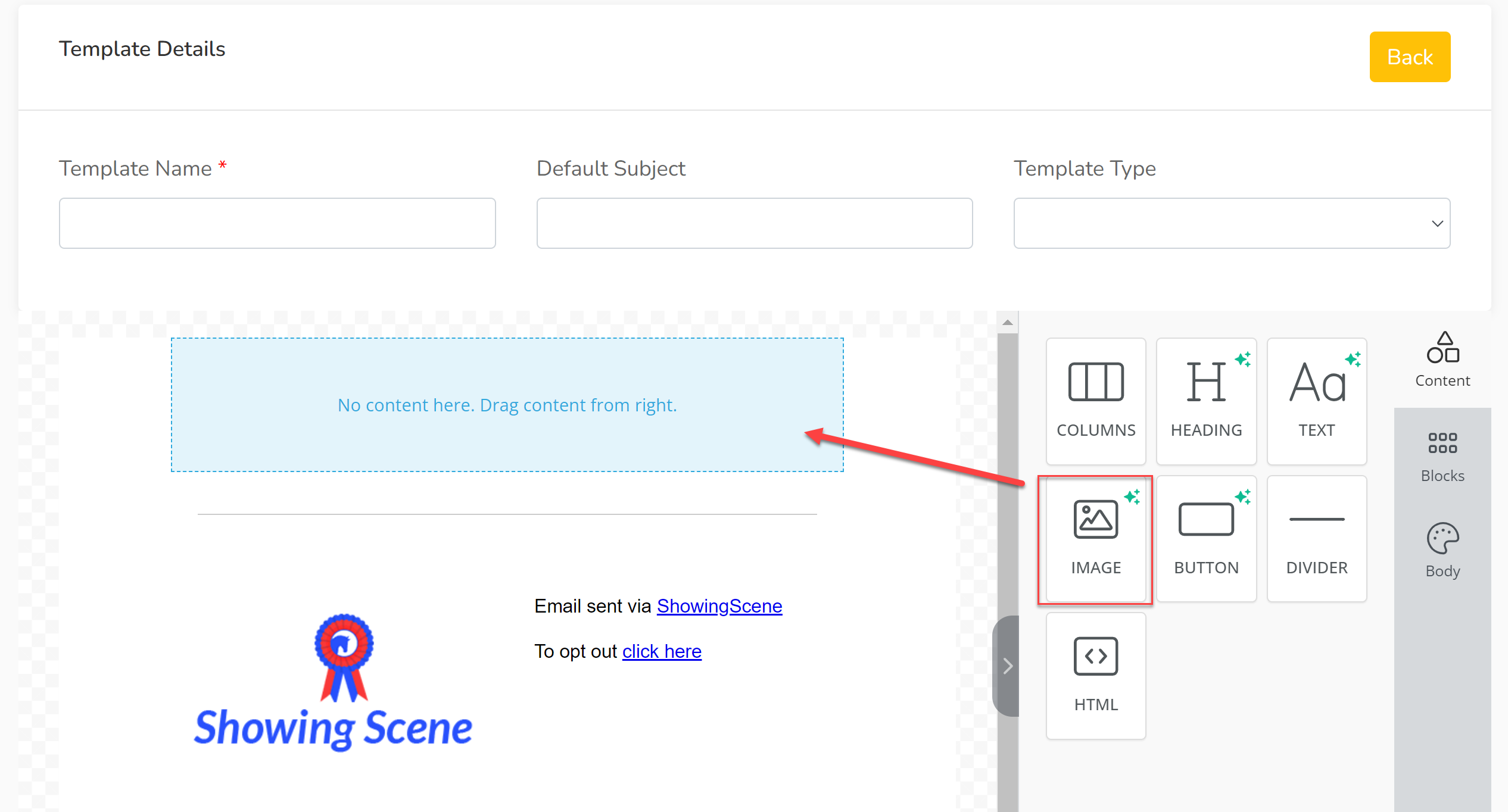The width and height of the screenshot is (1508, 812).
Task: Pick the Text content block
Action: [1316, 401]
